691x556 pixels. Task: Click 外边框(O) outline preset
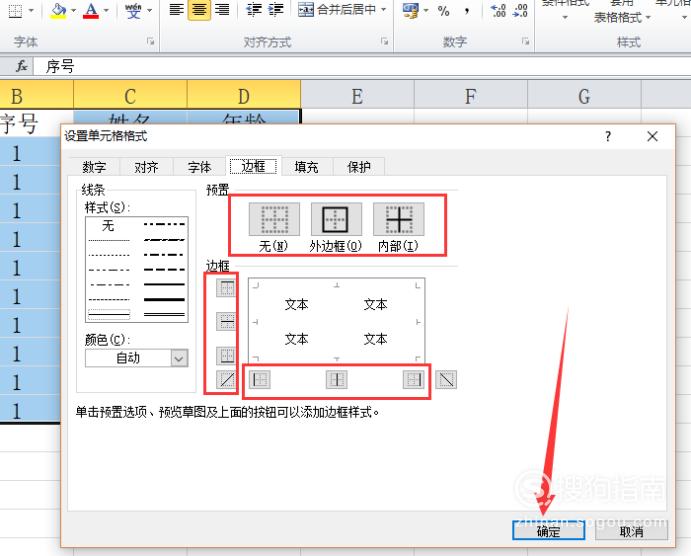coord(336,219)
